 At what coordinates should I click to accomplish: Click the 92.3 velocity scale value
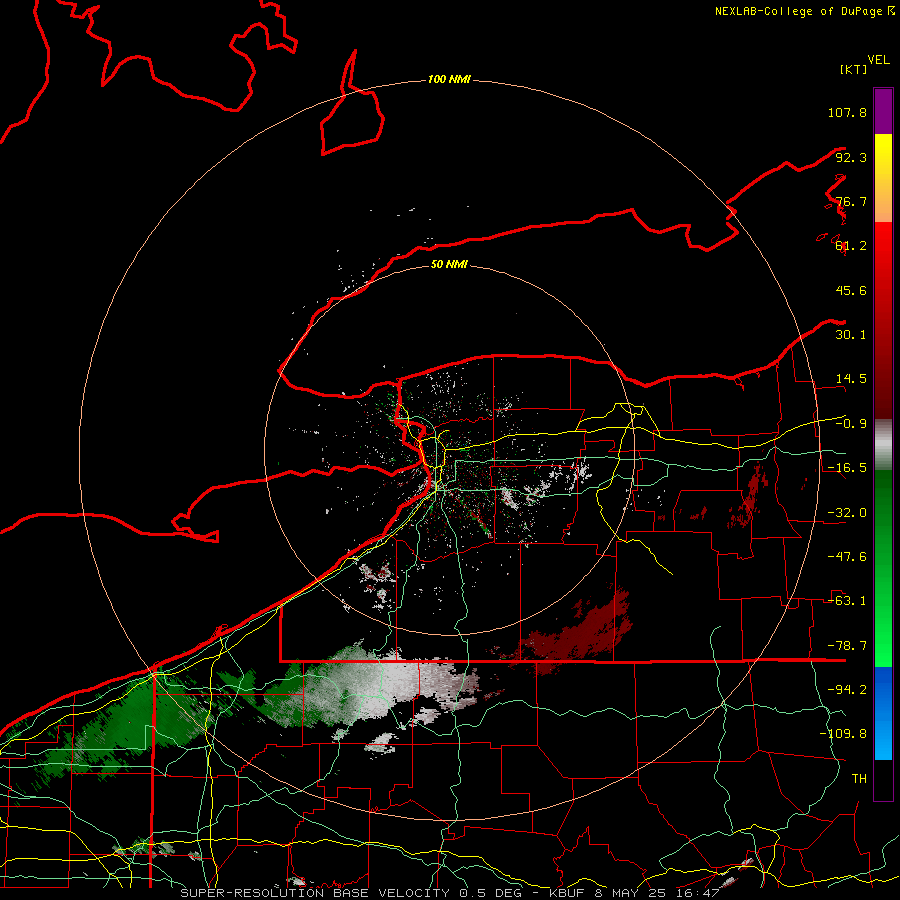click(851, 157)
